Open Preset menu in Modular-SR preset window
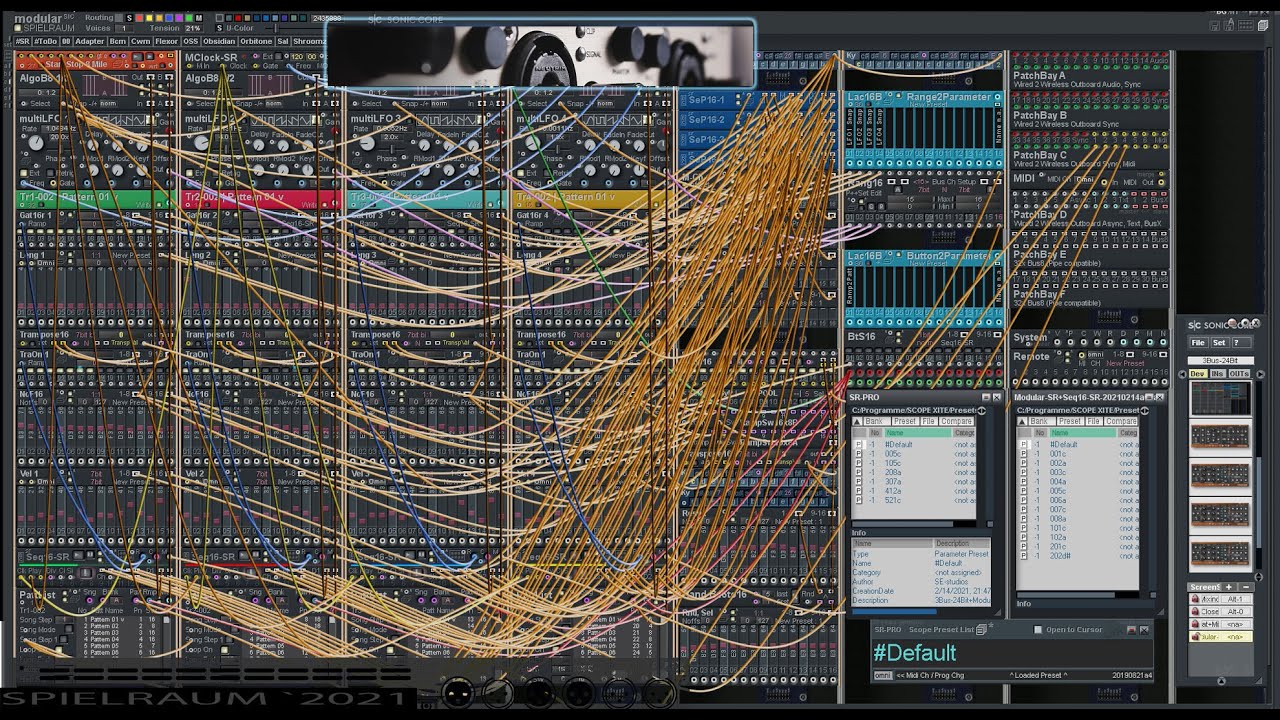1280x720 pixels. click(1070, 421)
